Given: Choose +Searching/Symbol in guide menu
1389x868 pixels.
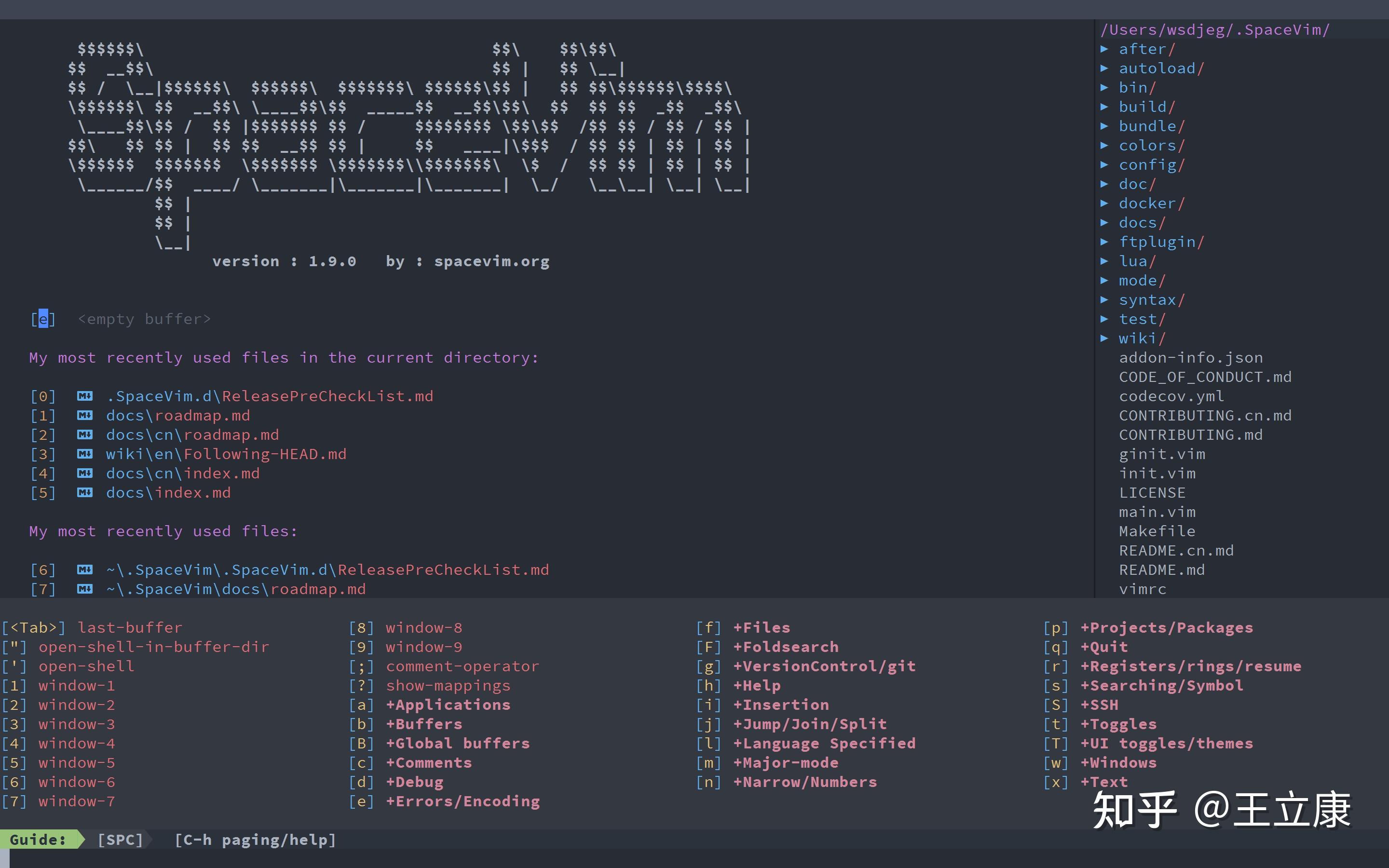Looking at the screenshot, I should tap(1162, 686).
